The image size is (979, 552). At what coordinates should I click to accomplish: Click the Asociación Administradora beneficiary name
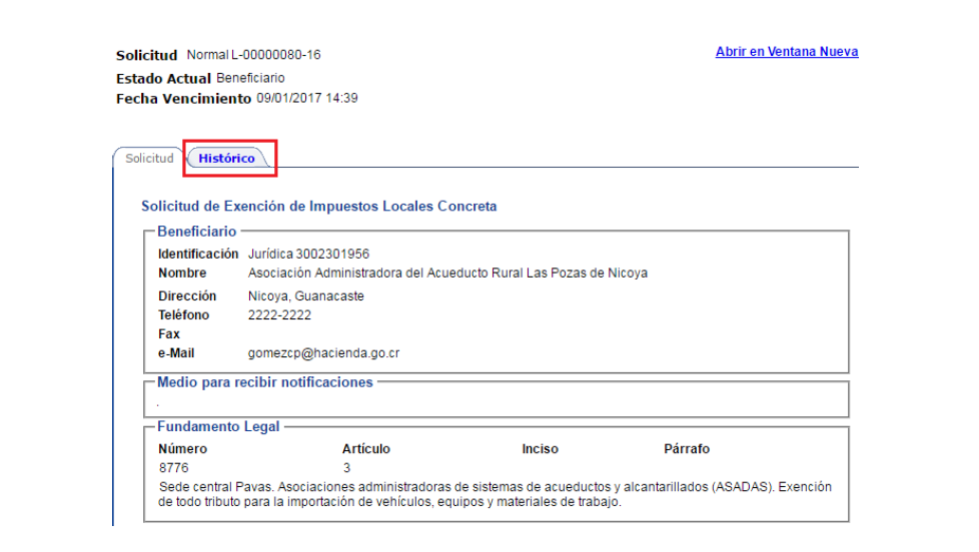point(447,273)
